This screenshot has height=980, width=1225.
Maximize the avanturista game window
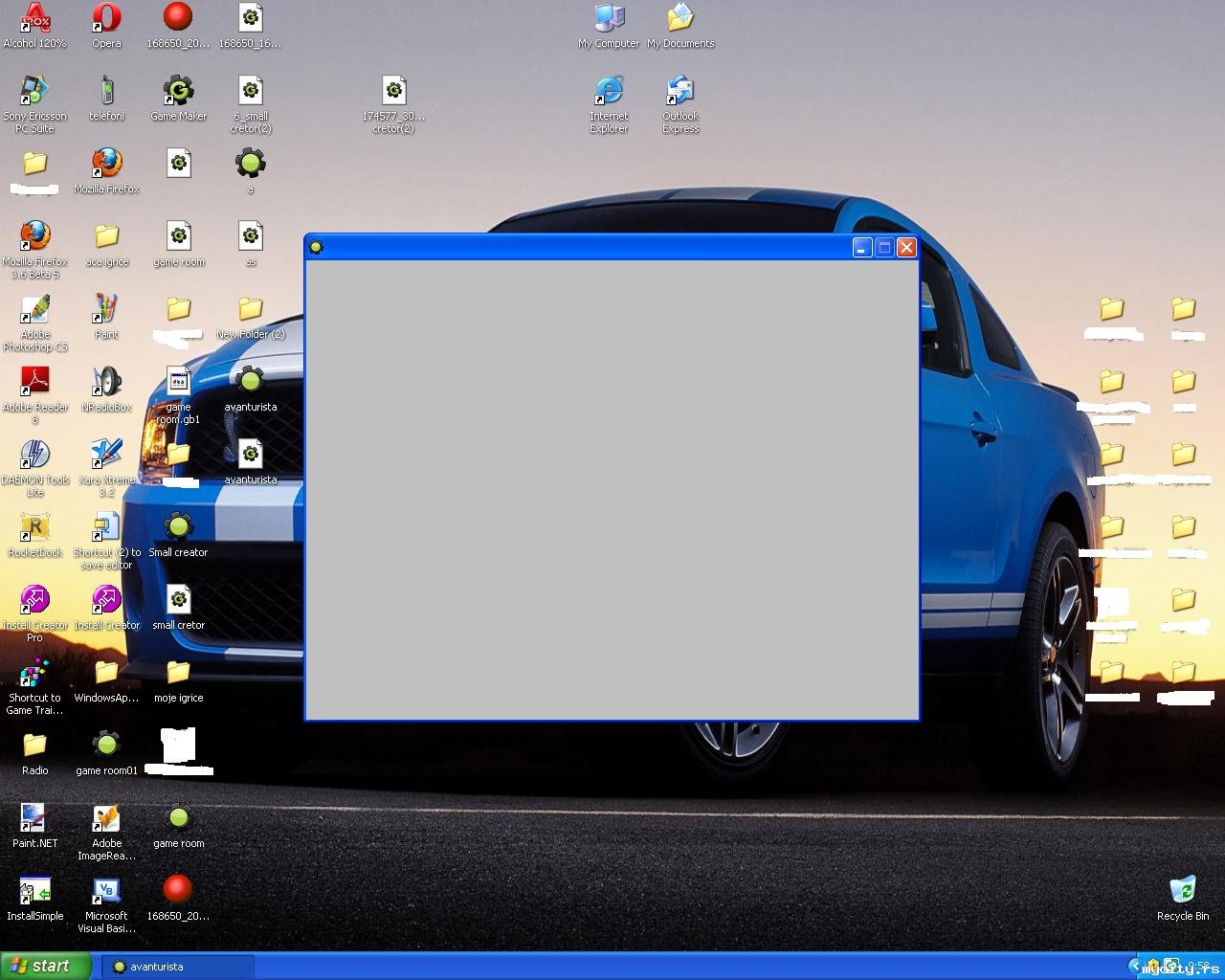(x=884, y=248)
